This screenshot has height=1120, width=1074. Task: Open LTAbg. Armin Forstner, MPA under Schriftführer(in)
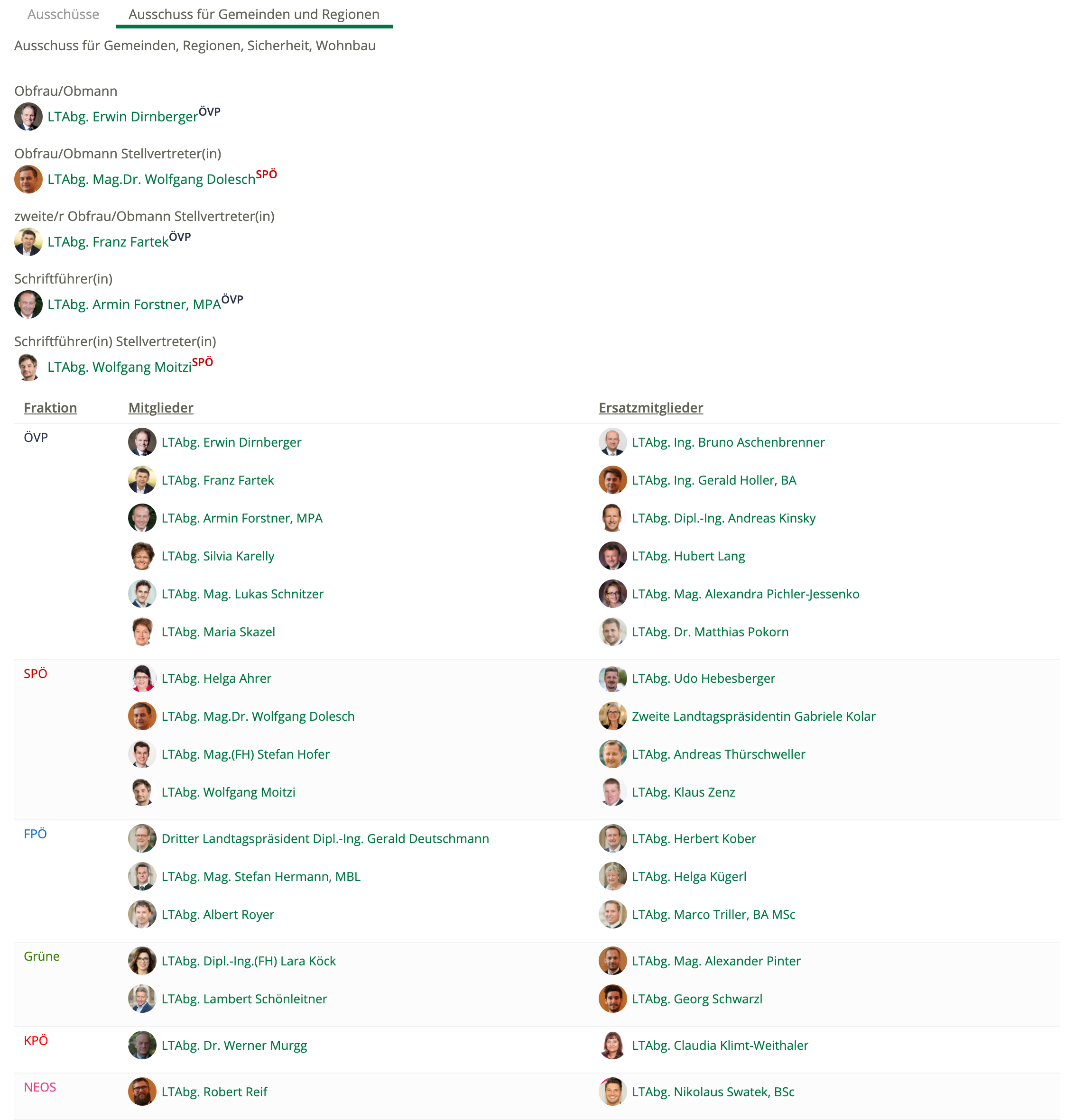click(134, 304)
